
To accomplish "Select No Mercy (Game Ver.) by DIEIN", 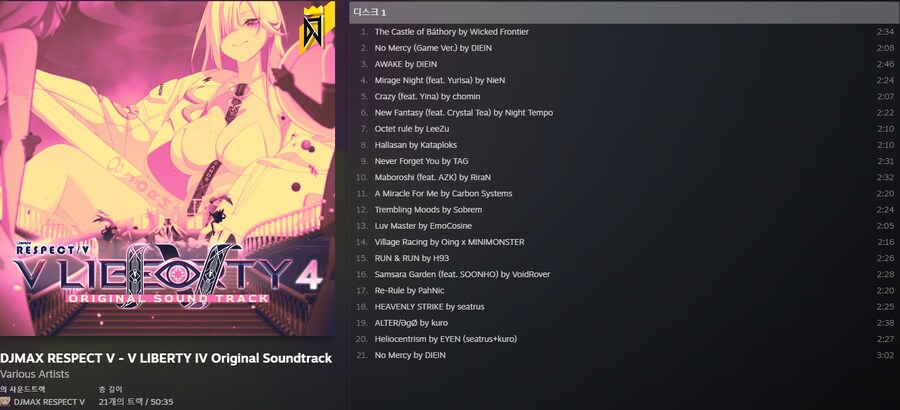I will pyautogui.click(x=624, y=48).
